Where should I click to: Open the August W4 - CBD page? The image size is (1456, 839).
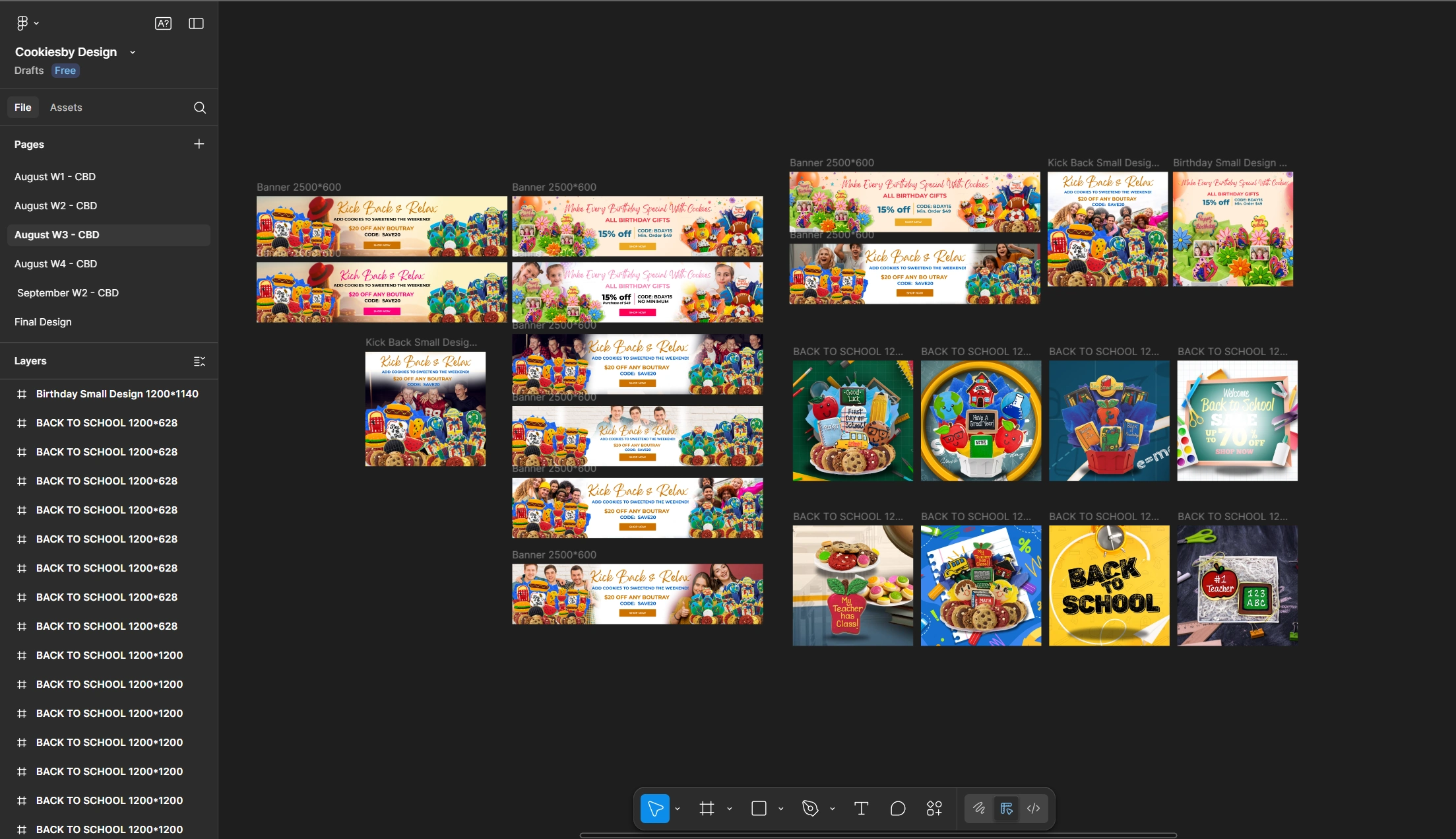[x=55, y=263]
